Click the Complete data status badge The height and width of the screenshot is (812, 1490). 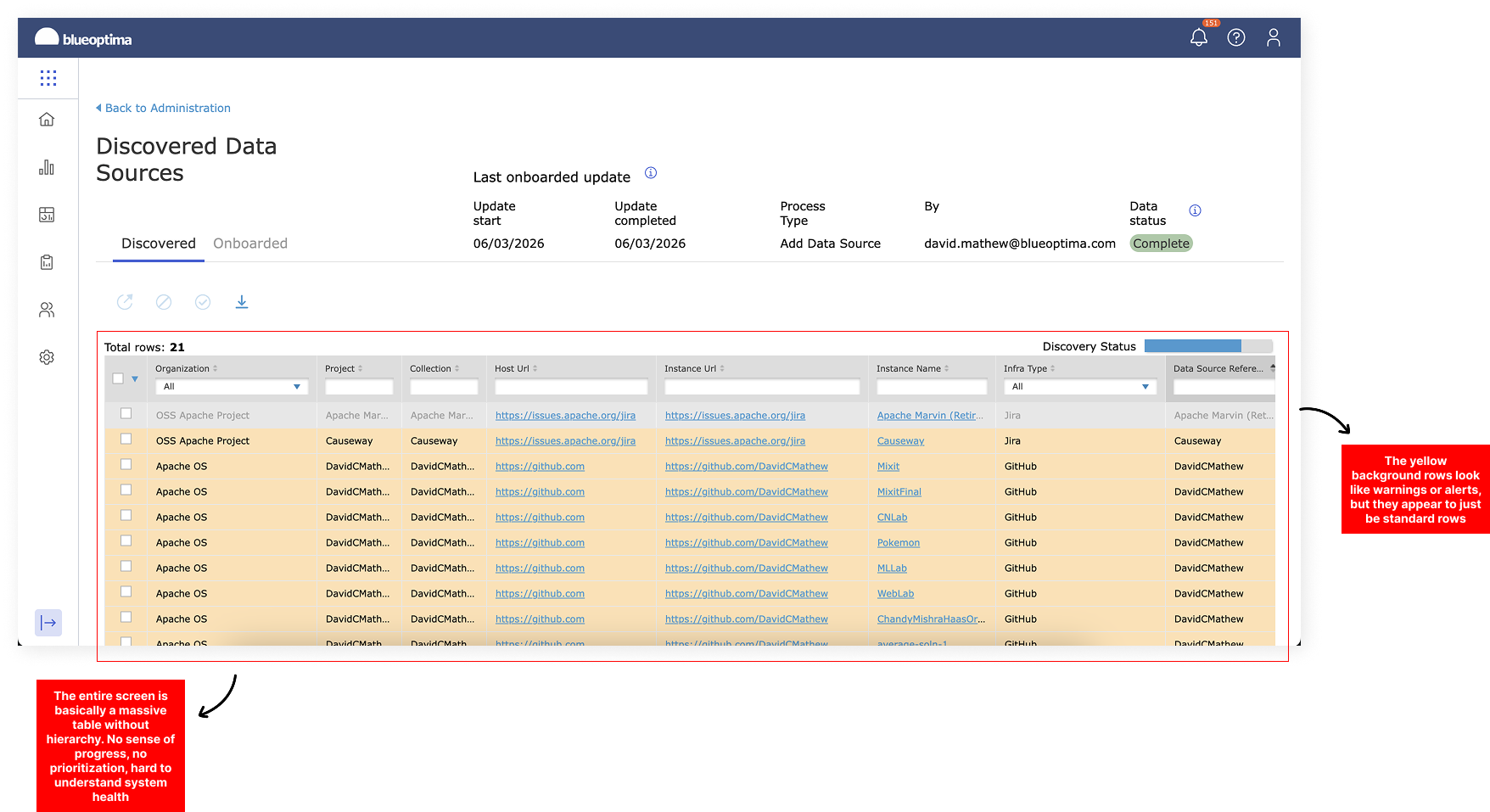click(x=1161, y=244)
